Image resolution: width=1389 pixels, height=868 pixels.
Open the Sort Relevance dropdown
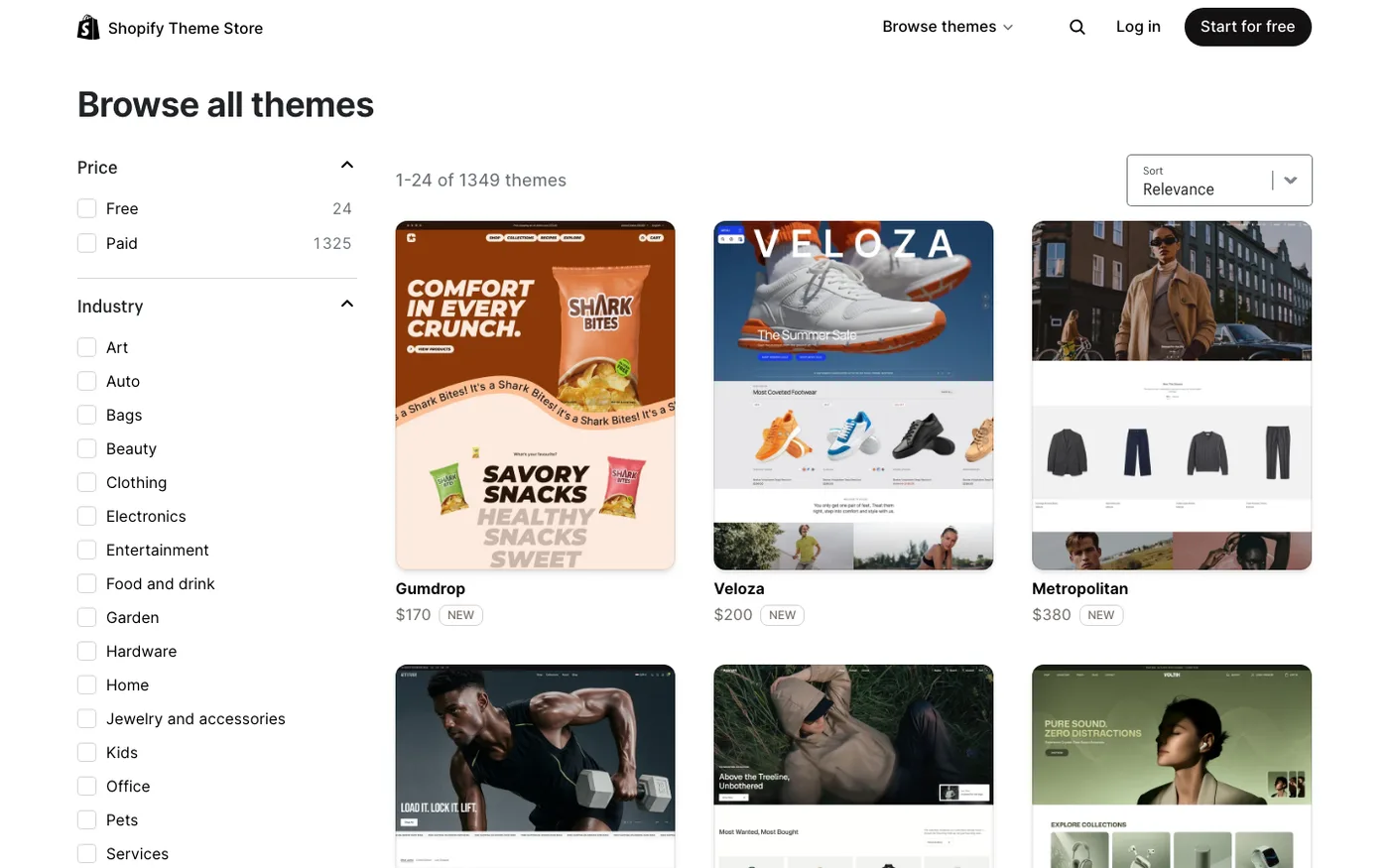(x=1219, y=181)
